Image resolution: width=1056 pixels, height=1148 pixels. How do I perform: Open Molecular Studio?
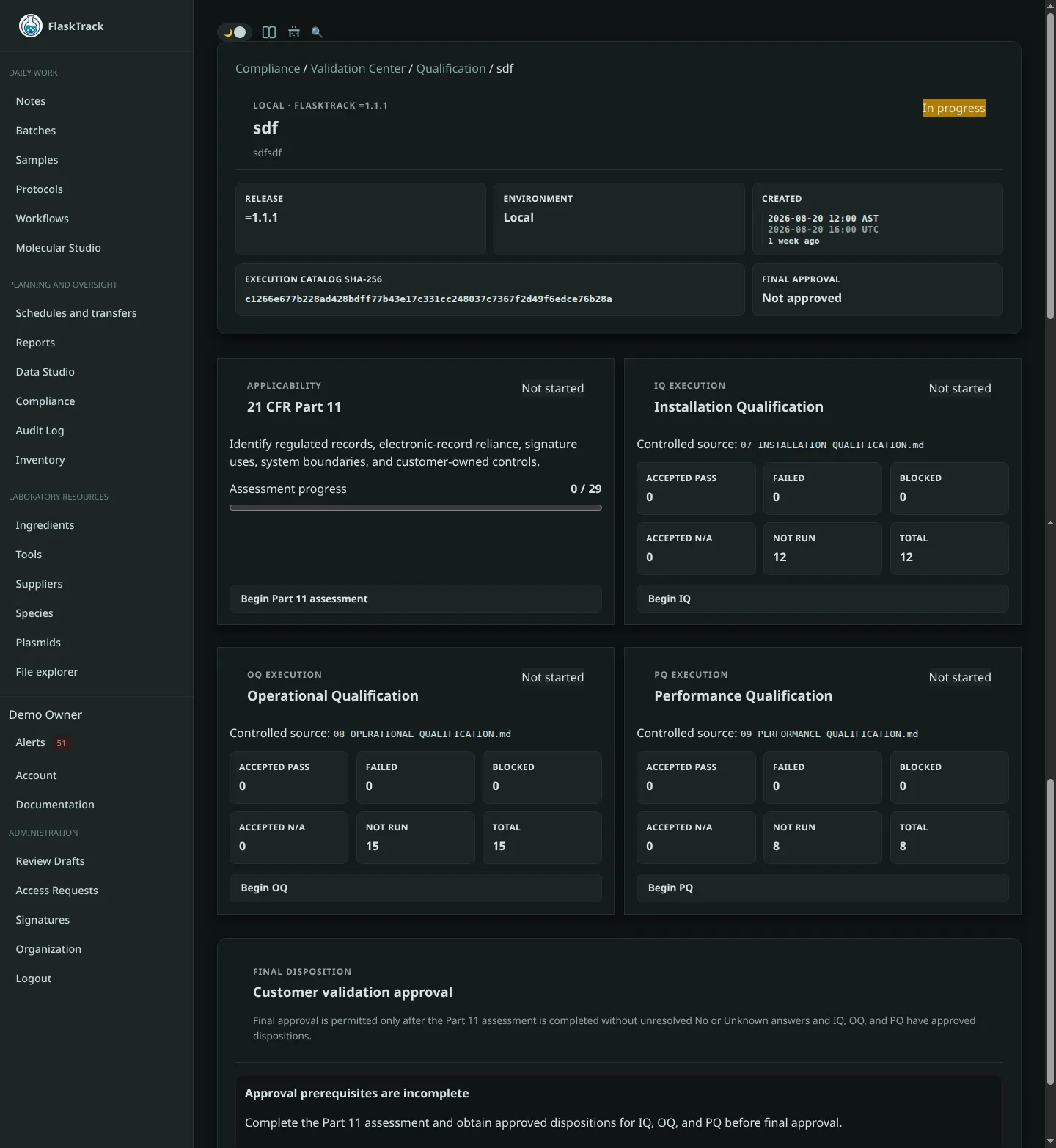pyautogui.click(x=59, y=248)
